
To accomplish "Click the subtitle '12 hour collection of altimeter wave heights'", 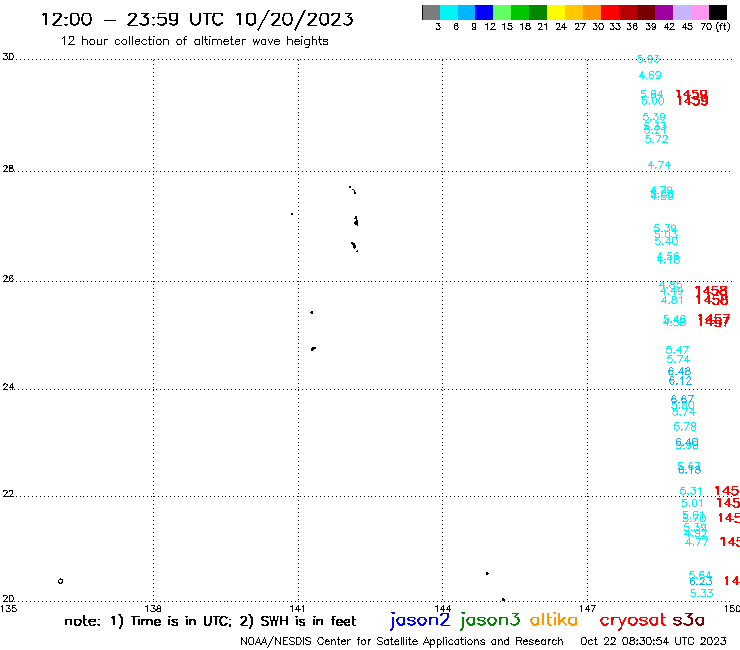I will coord(194,41).
